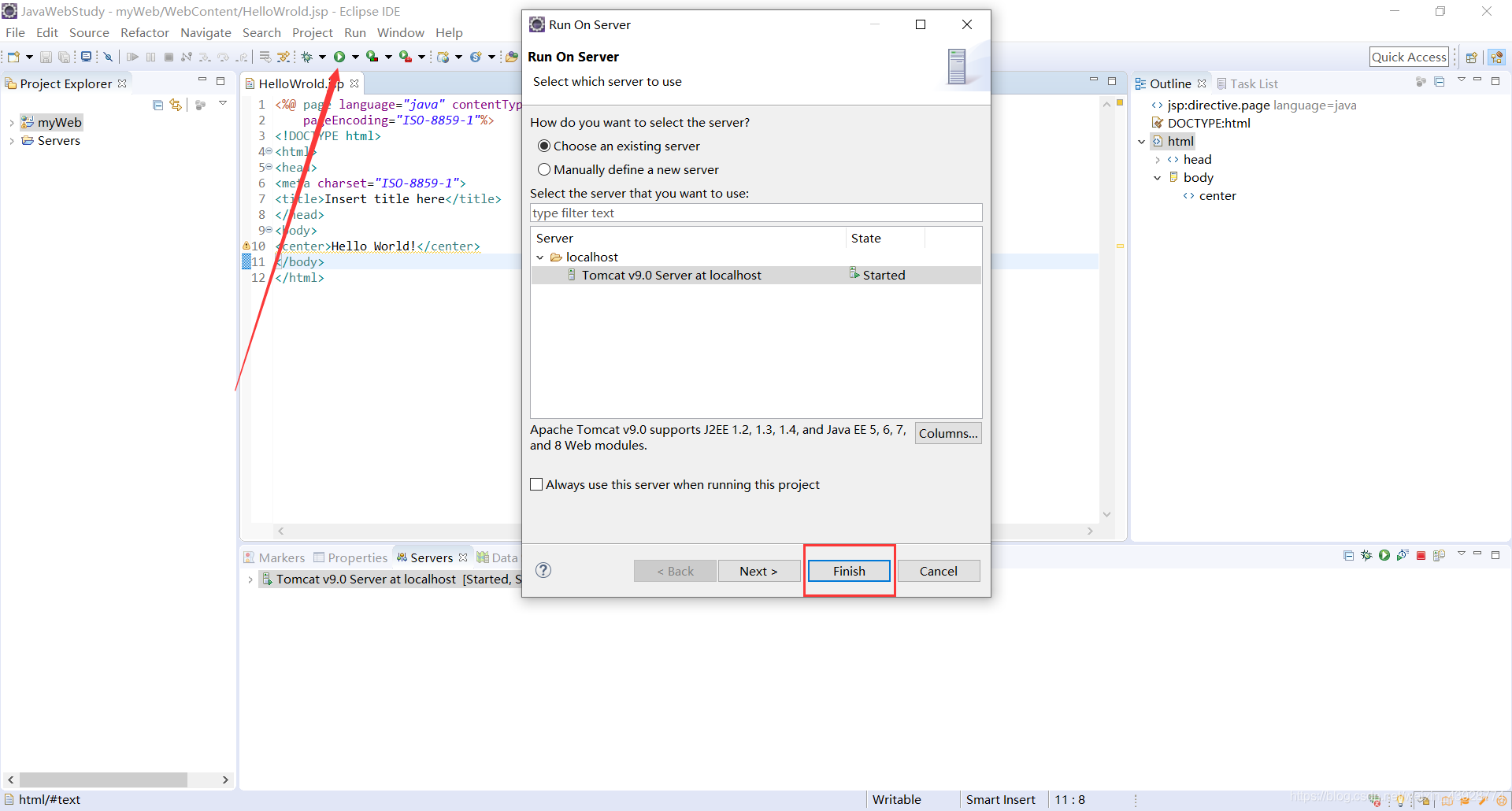
Task: Collapse the html node in Outline
Action: [x=1141, y=142]
